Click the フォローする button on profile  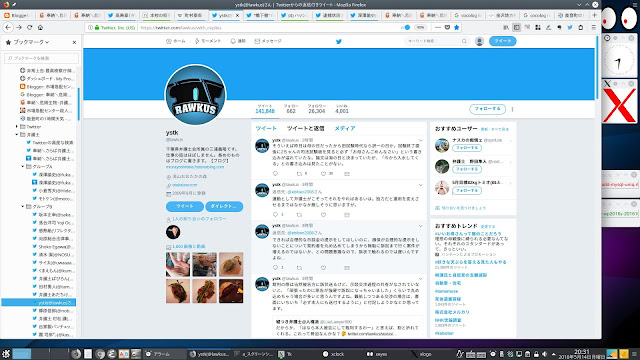(x=487, y=109)
